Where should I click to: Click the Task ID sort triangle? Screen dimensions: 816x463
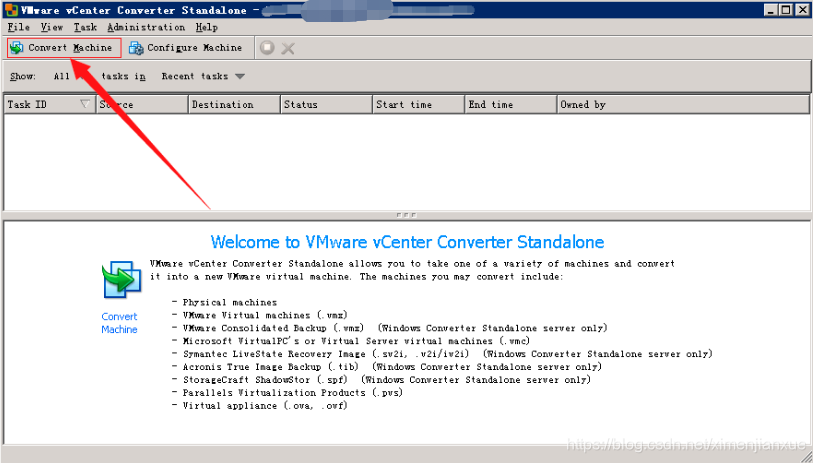coord(85,104)
